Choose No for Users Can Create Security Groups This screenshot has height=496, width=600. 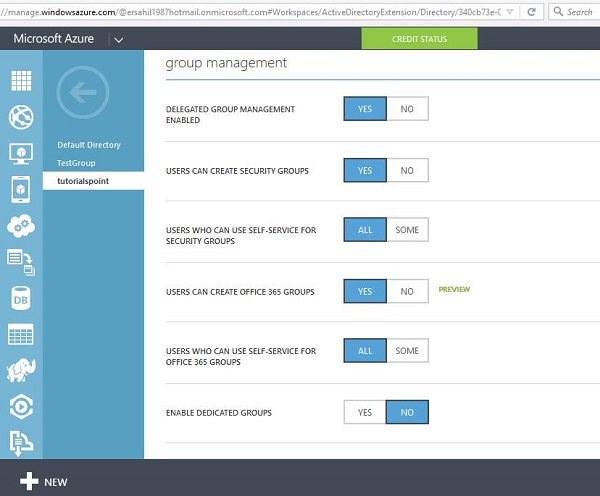pyautogui.click(x=407, y=170)
